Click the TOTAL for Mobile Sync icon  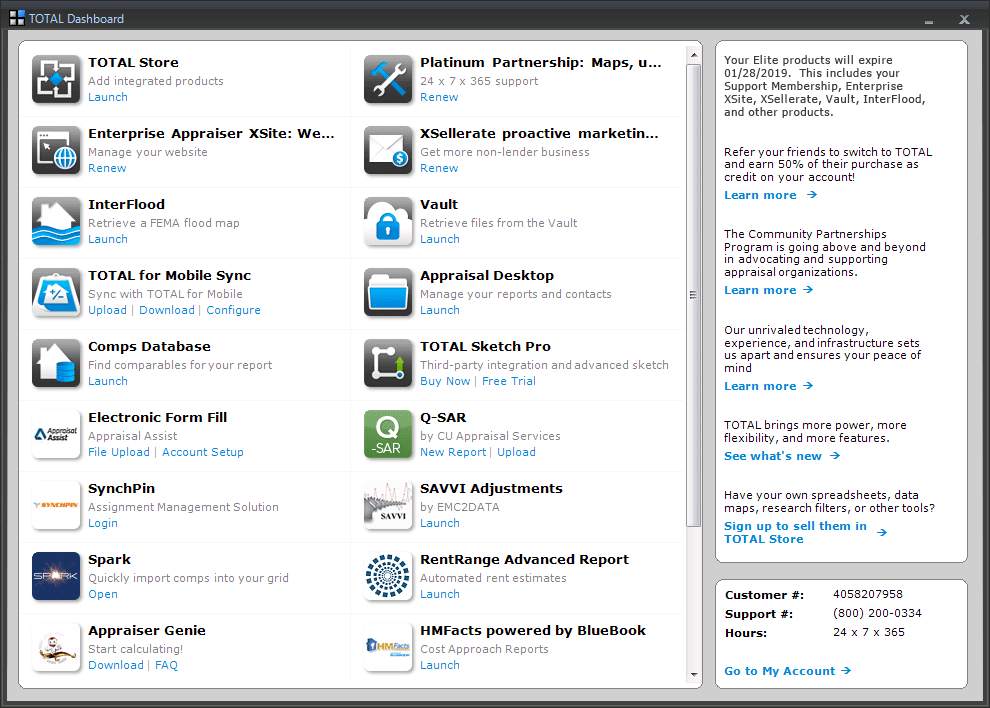56,292
